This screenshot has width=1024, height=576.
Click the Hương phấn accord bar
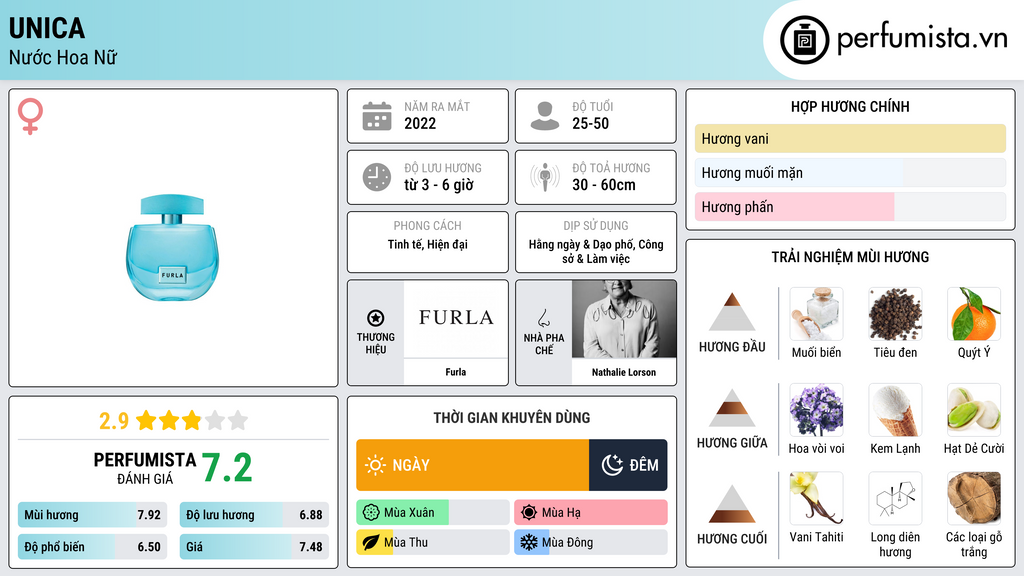tap(850, 207)
